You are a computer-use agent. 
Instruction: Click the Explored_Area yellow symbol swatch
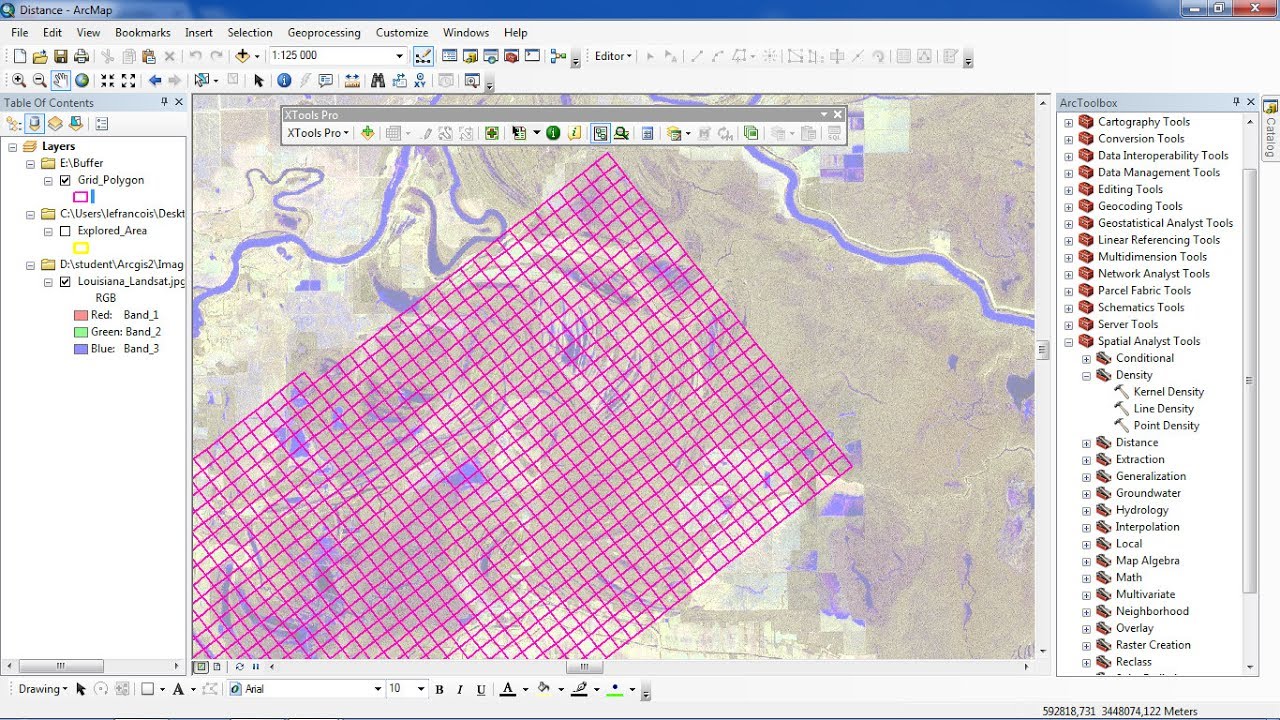[x=81, y=248]
